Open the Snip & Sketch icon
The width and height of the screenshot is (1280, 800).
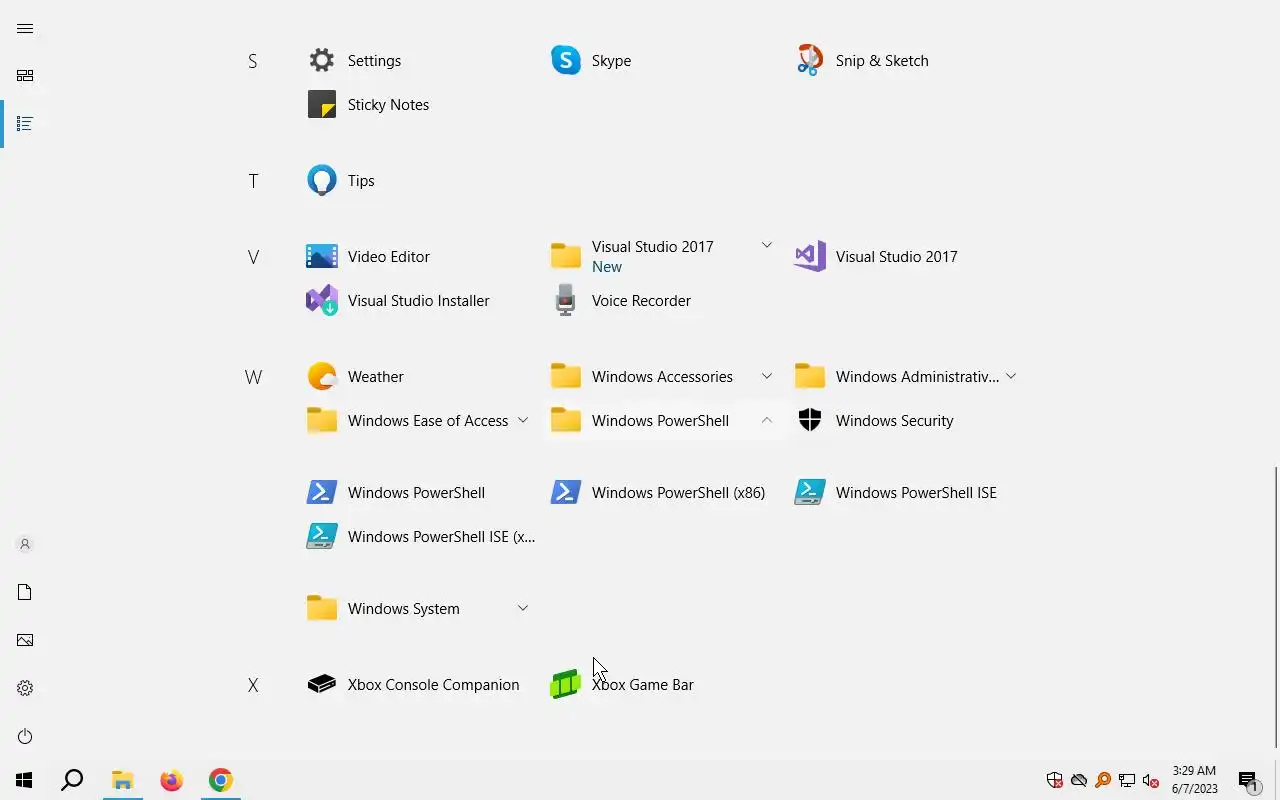point(810,60)
